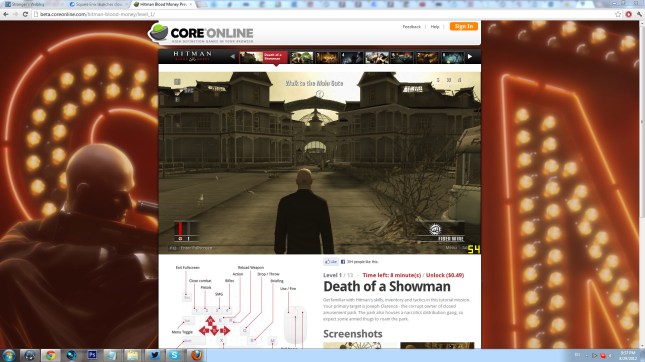The height and width of the screenshot is (362, 645).
Task: Select the Hitman Blood Money tab
Action: [162, 4]
